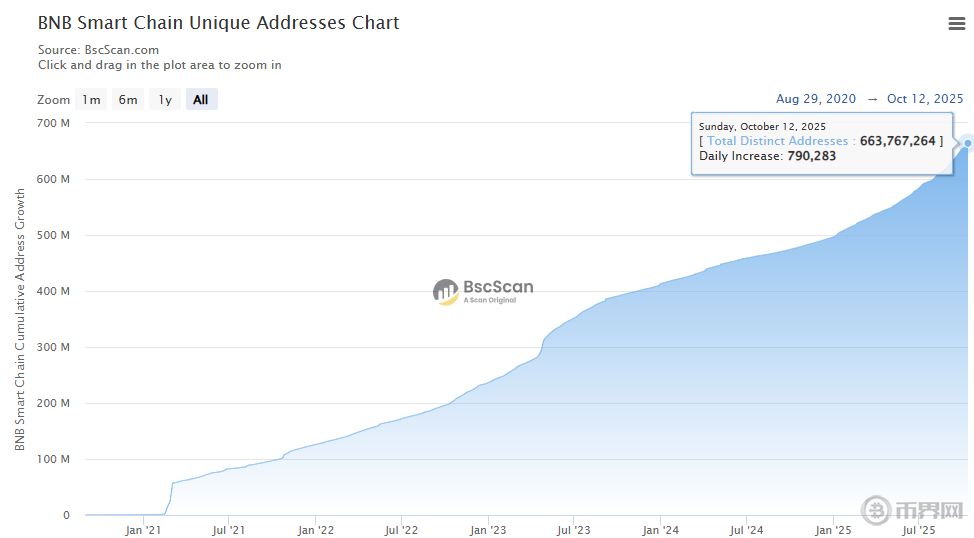The image size is (974, 538).
Task: Click the Source: BscScan.com subtitle text
Action: (98, 49)
